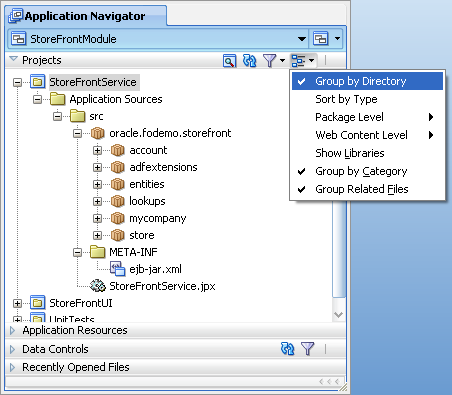Click the store package icon
452x395 pixels.
pyautogui.click(x=118, y=235)
